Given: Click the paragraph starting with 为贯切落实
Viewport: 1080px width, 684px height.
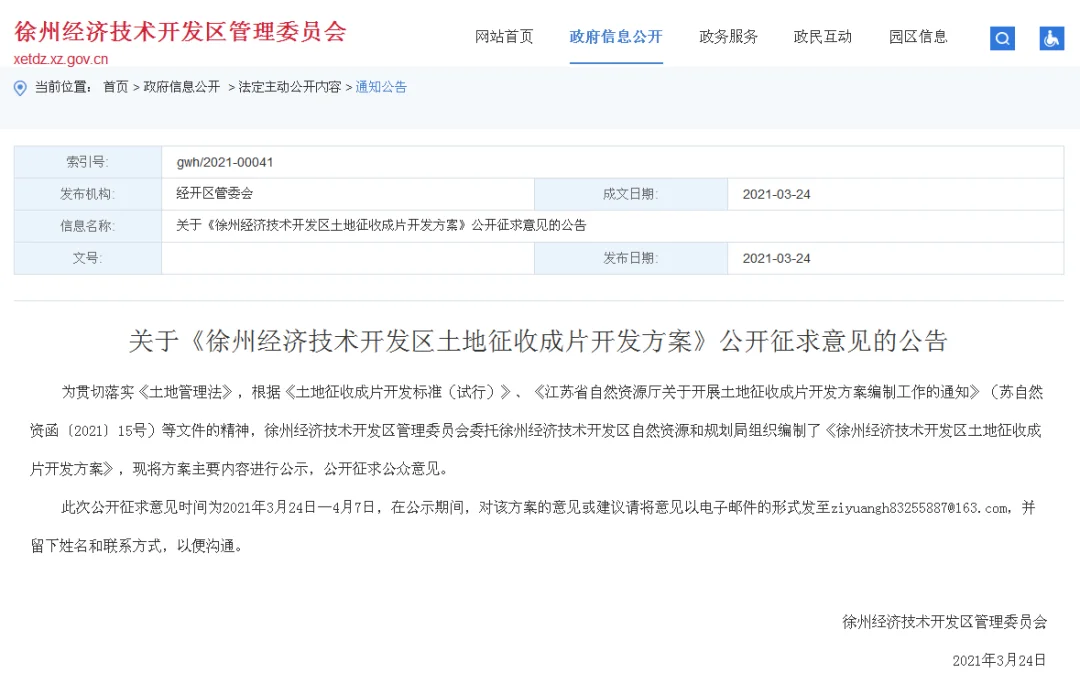Looking at the screenshot, I should coord(537,431).
